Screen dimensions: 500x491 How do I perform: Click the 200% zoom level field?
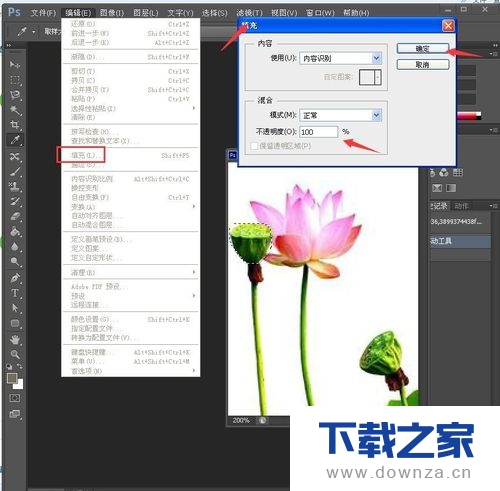pos(241,420)
